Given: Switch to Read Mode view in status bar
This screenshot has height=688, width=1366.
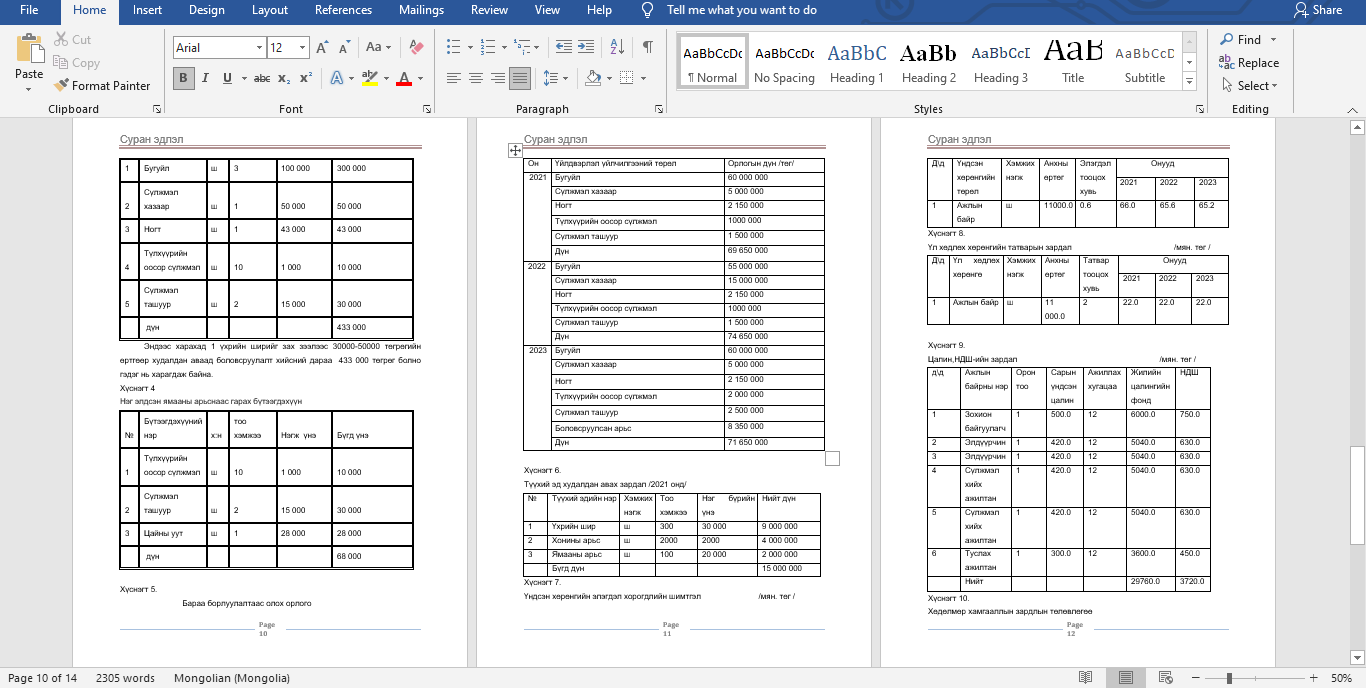Looking at the screenshot, I should pyautogui.click(x=1086, y=678).
